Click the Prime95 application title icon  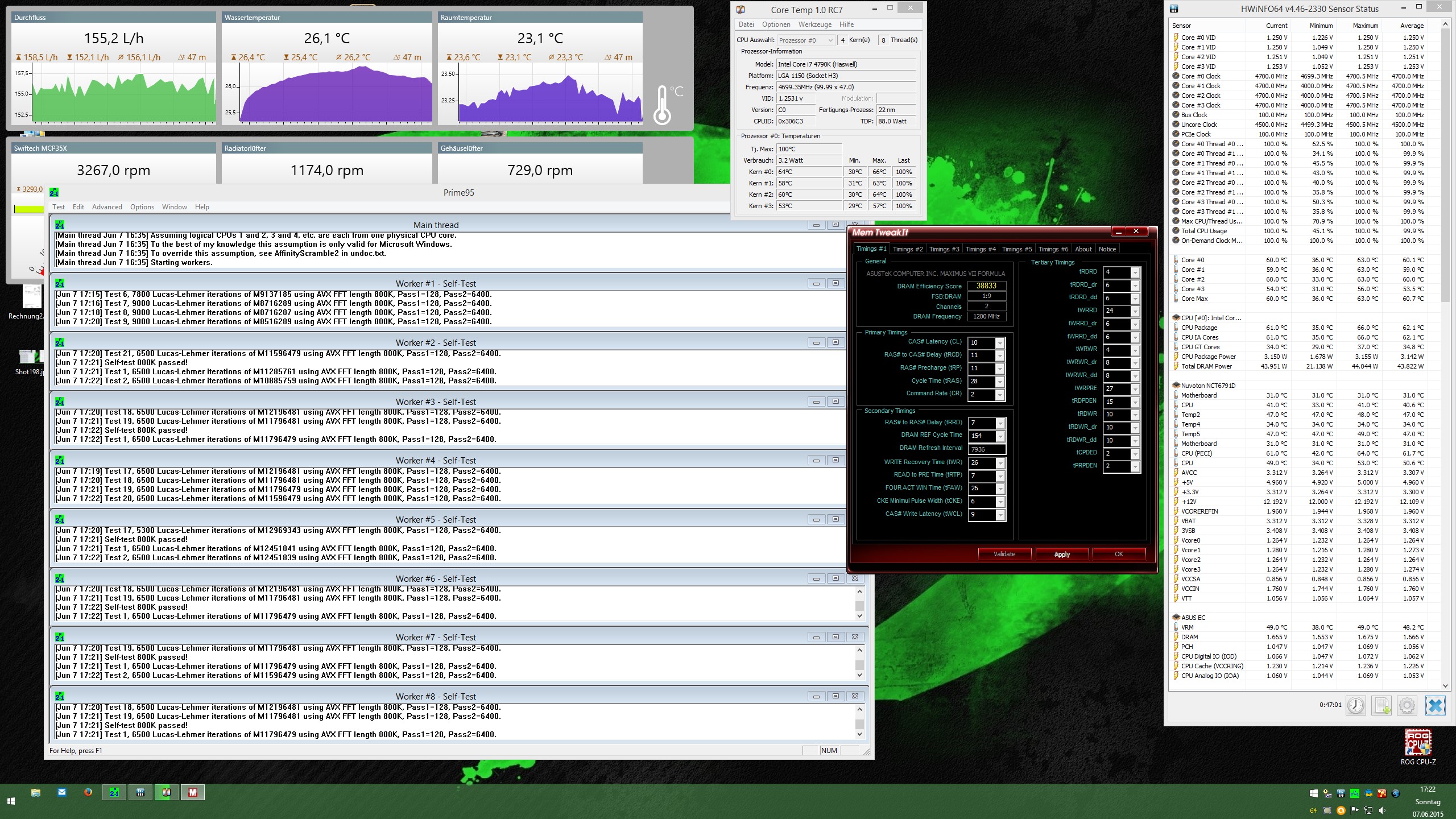pyautogui.click(x=54, y=192)
